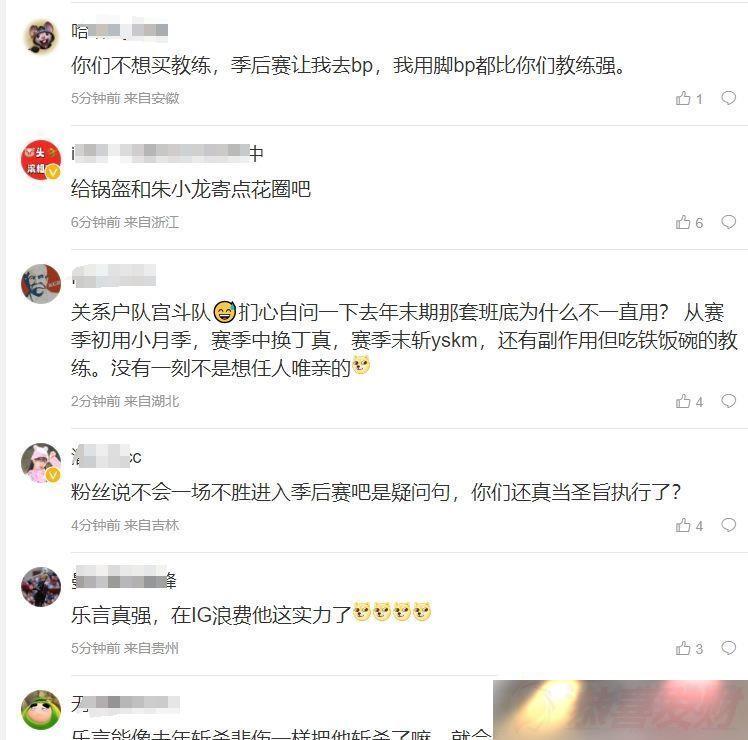The width and height of the screenshot is (748, 740).
Task: Open the red verified avatar profile
Action: [41, 160]
